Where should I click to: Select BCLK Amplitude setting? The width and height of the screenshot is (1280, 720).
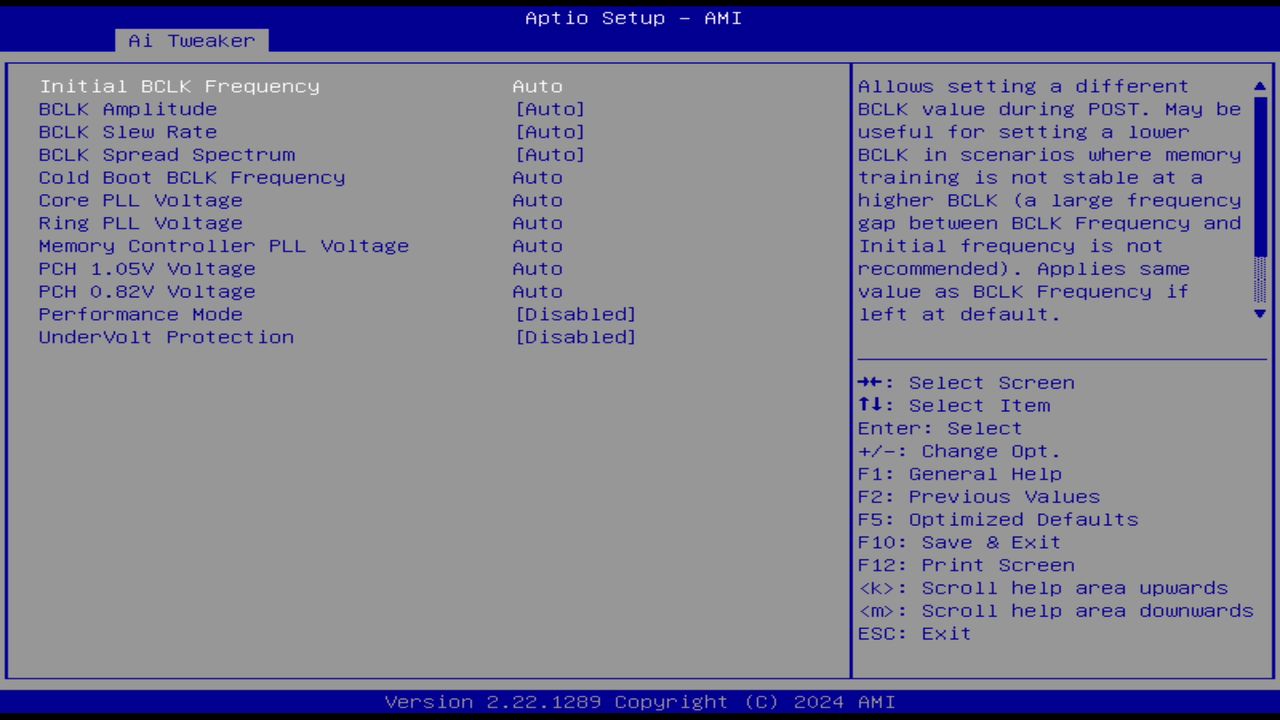tap(128, 109)
